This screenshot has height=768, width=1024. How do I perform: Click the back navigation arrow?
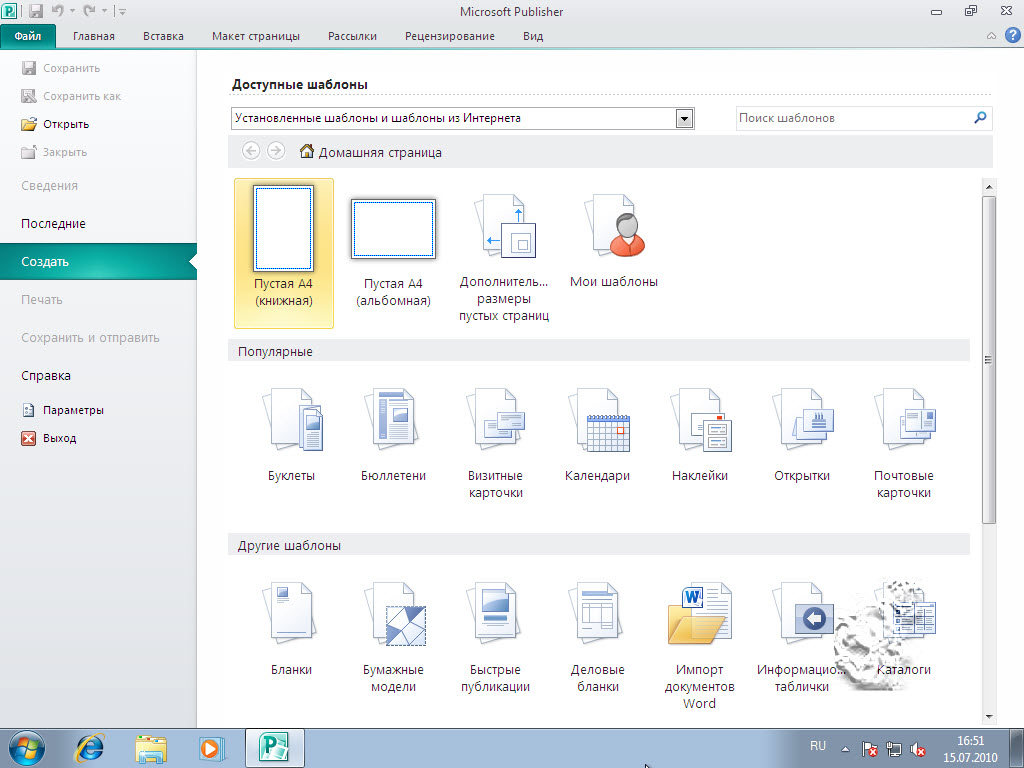pyautogui.click(x=251, y=151)
